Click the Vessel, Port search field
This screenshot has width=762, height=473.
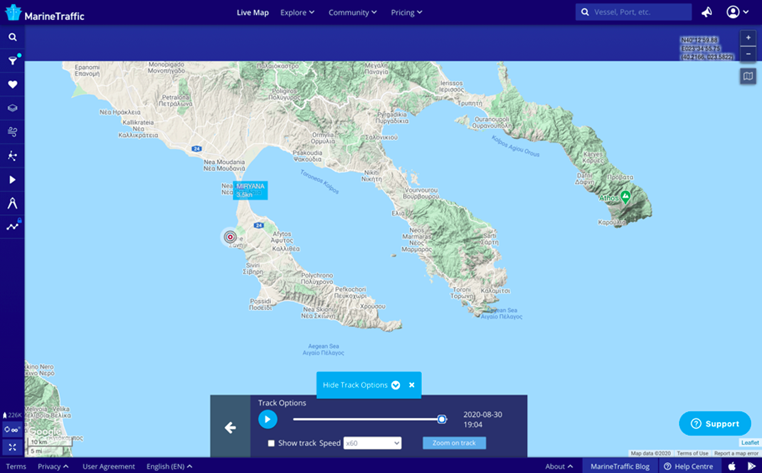click(640, 12)
